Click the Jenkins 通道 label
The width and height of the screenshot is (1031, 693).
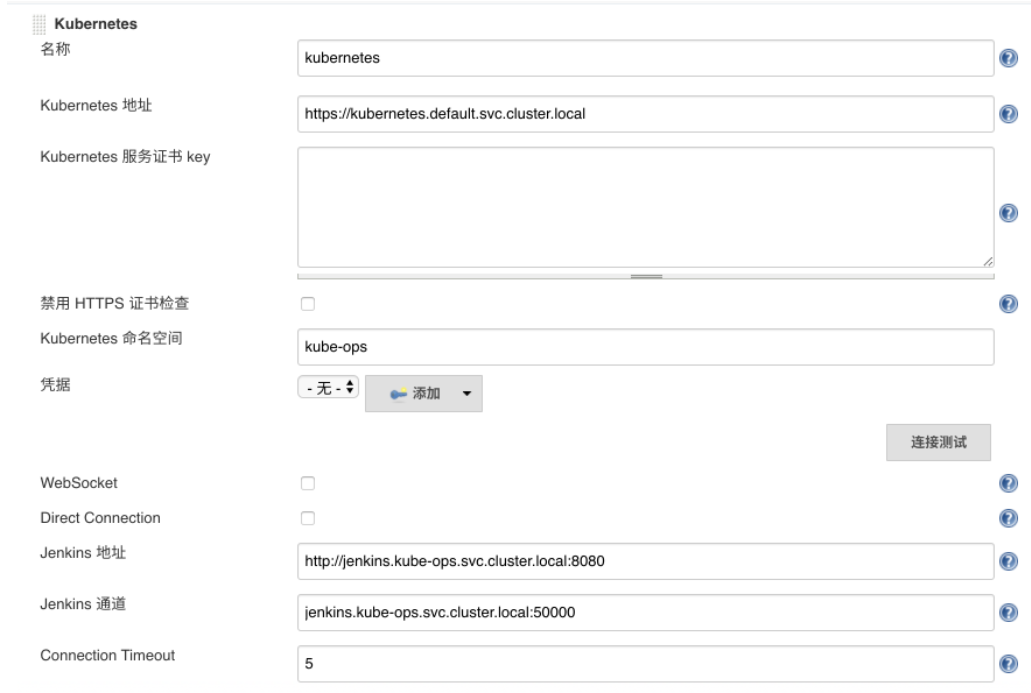tap(83, 604)
